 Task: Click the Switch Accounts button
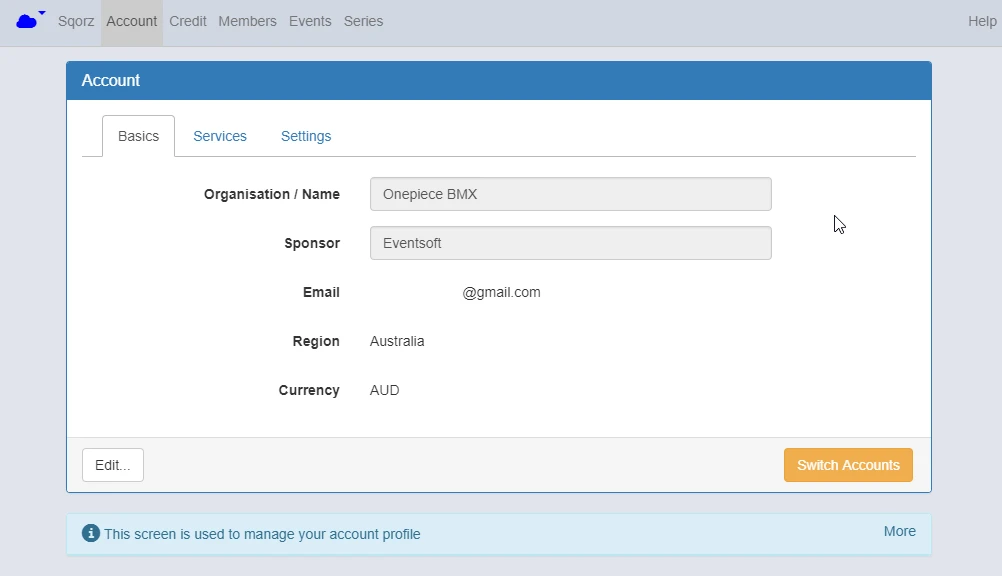click(x=848, y=465)
